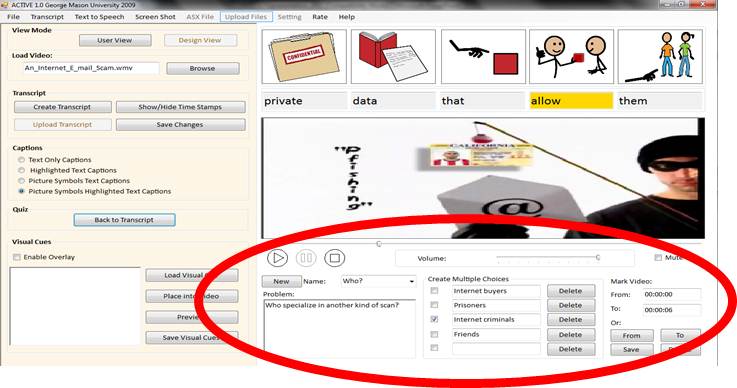Select Text Only Captions radio option
Viewport: 737px width, 388px height.
click(x=21, y=160)
